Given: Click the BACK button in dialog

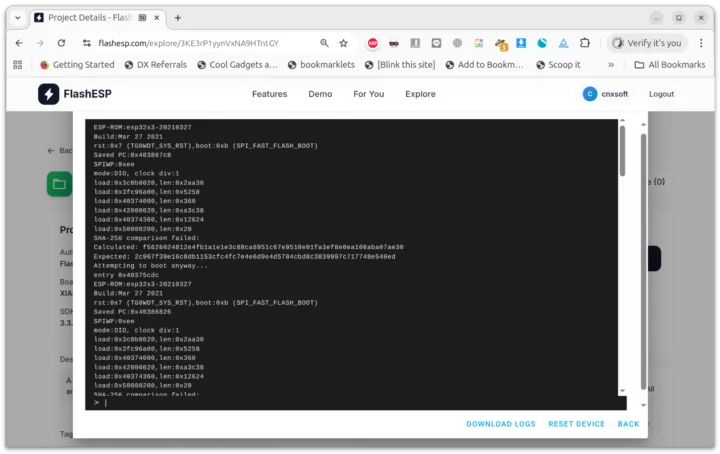Looking at the screenshot, I should [628, 424].
